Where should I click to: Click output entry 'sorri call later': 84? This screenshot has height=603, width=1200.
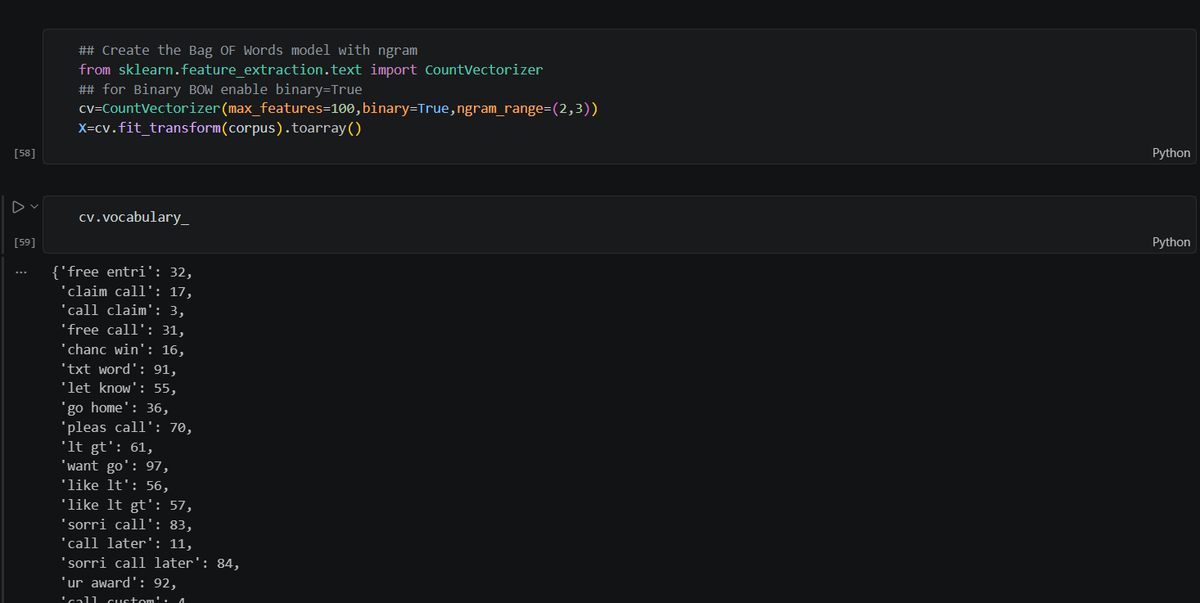[150, 563]
